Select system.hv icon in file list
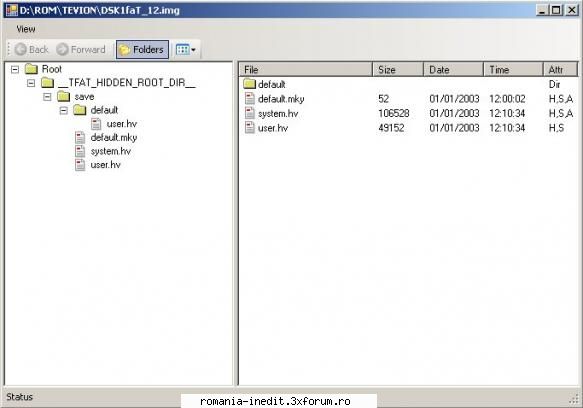 [250, 113]
